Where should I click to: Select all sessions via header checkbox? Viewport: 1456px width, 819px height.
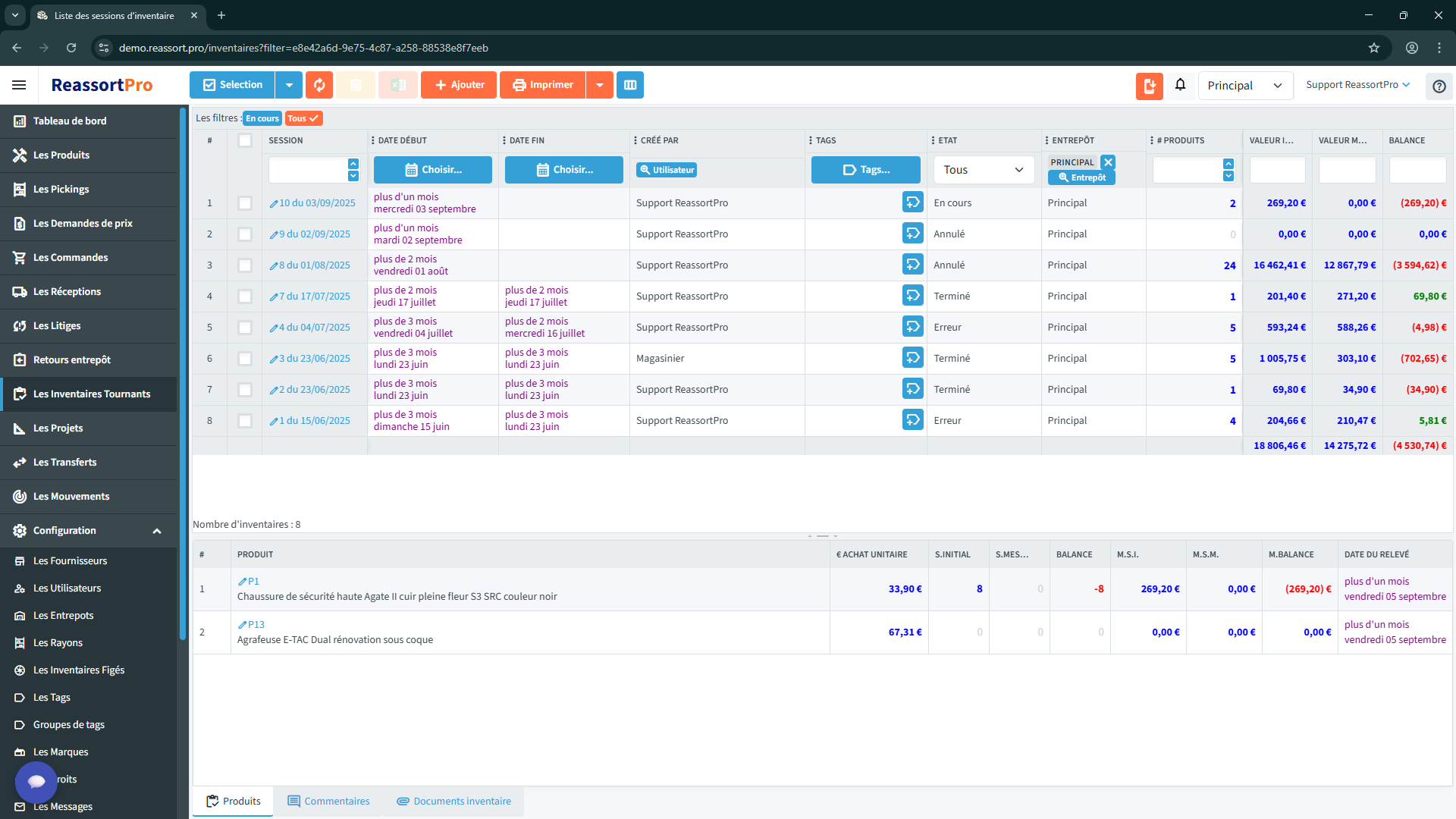pyautogui.click(x=244, y=140)
